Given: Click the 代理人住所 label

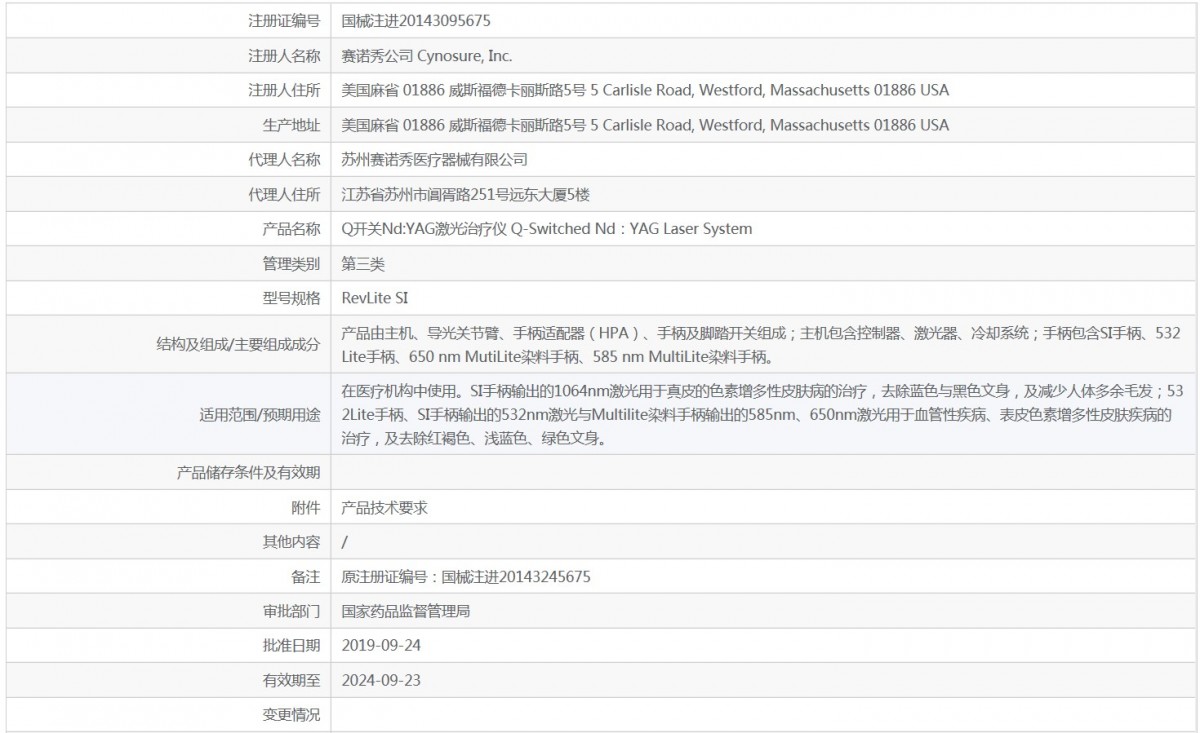Looking at the screenshot, I should [284, 194].
